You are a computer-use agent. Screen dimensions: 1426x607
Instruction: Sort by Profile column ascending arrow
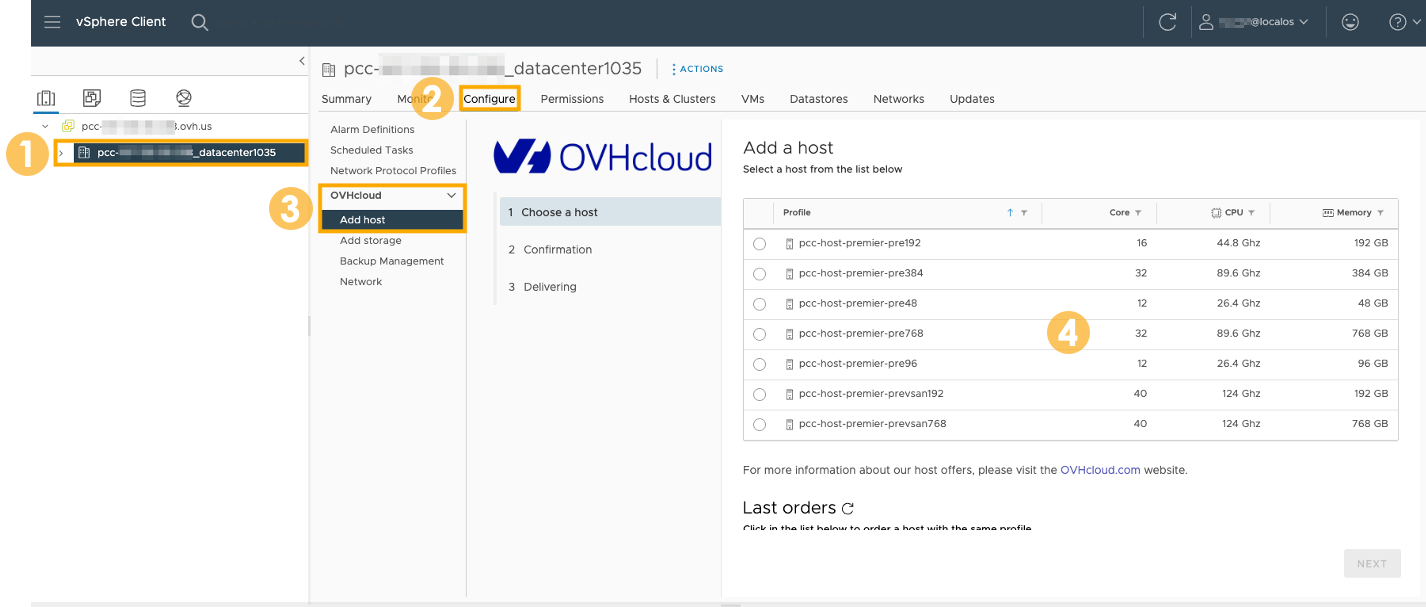click(1010, 213)
